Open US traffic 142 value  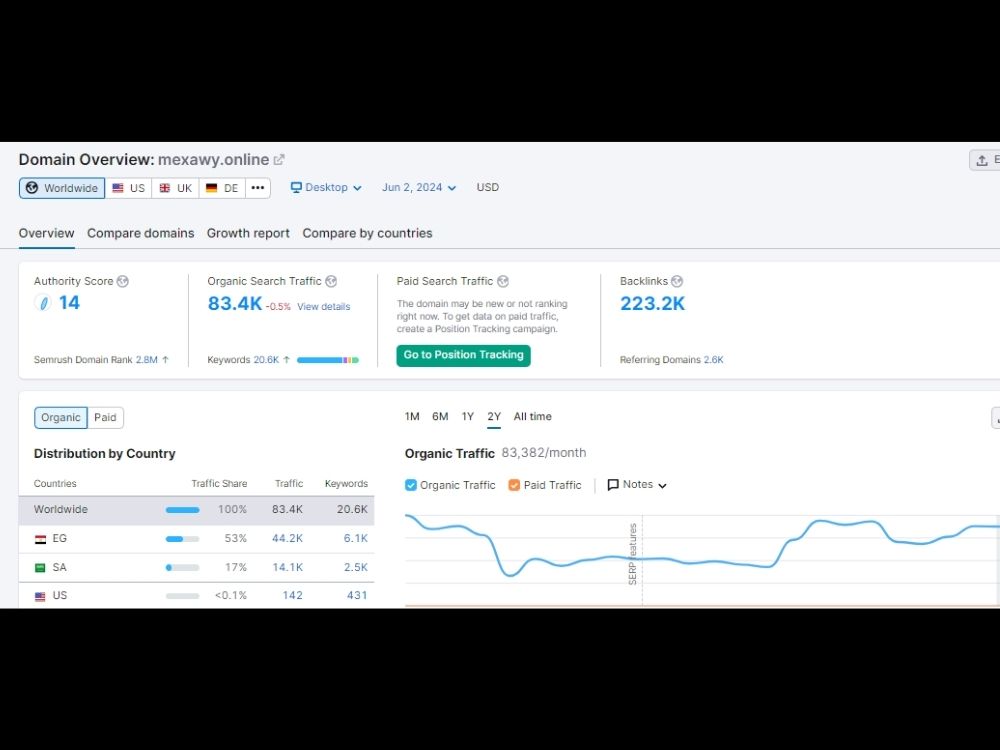coord(292,595)
